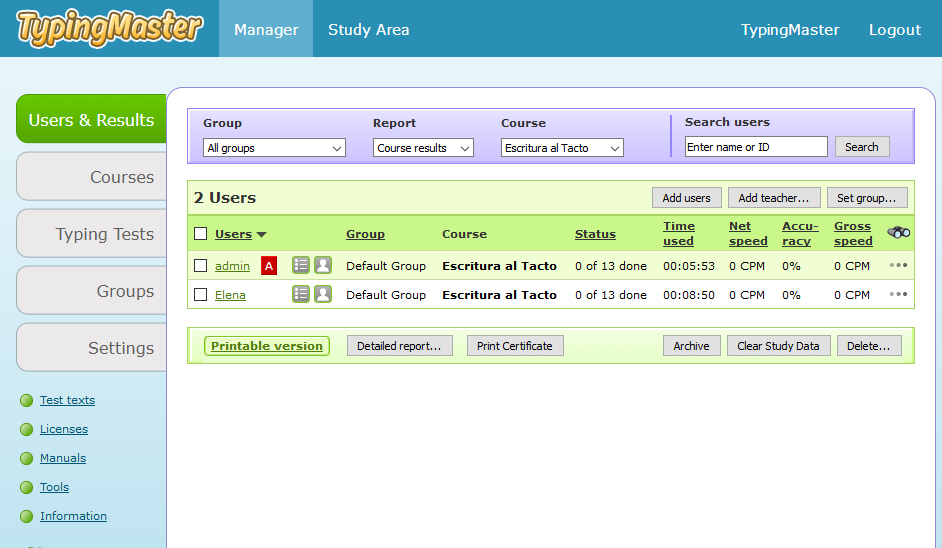This screenshot has width=942, height=548.
Task: Click the TypingMaster header link
Action: click(x=789, y=29)
